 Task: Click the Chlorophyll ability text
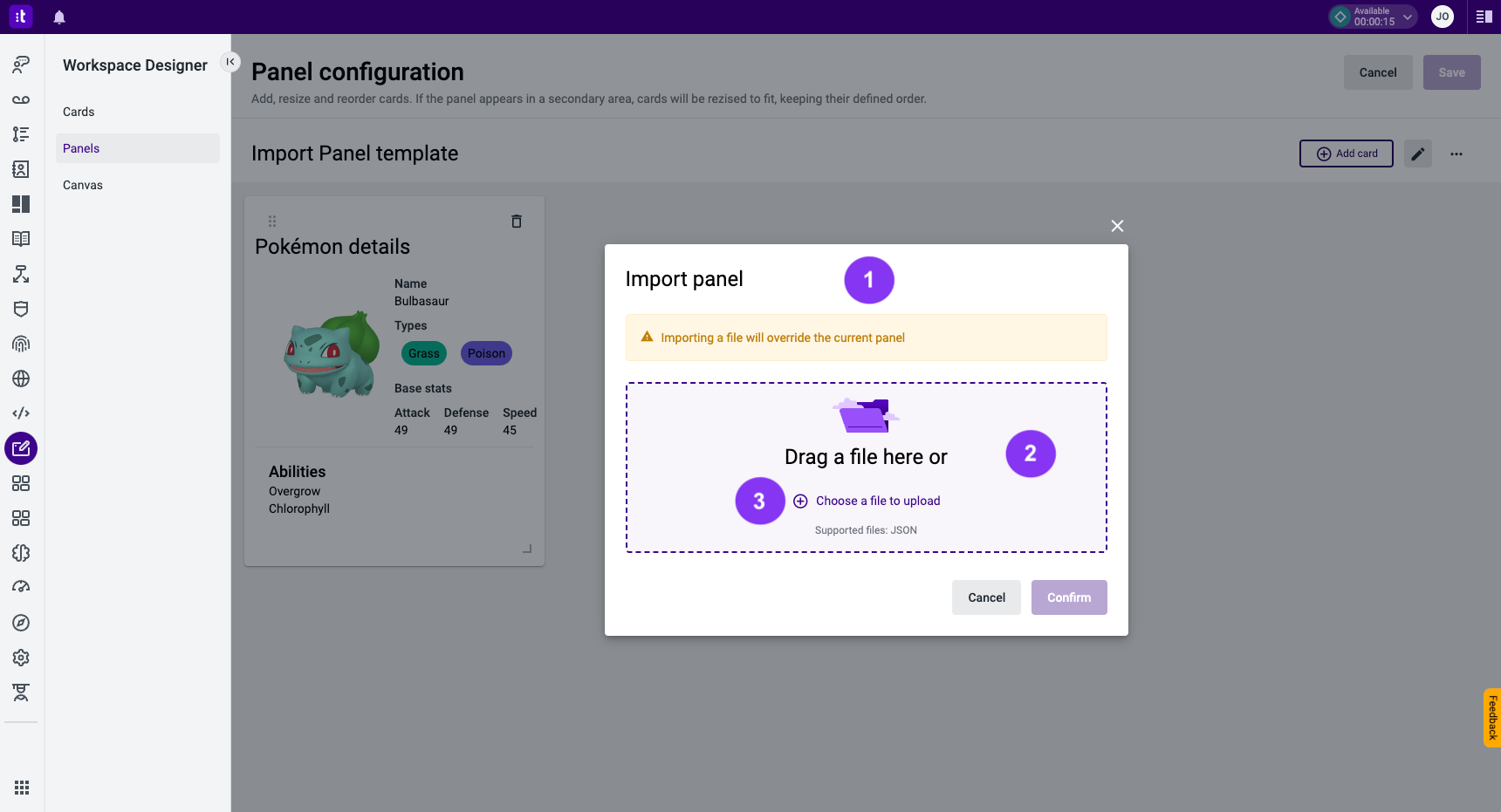click(299, 508)
